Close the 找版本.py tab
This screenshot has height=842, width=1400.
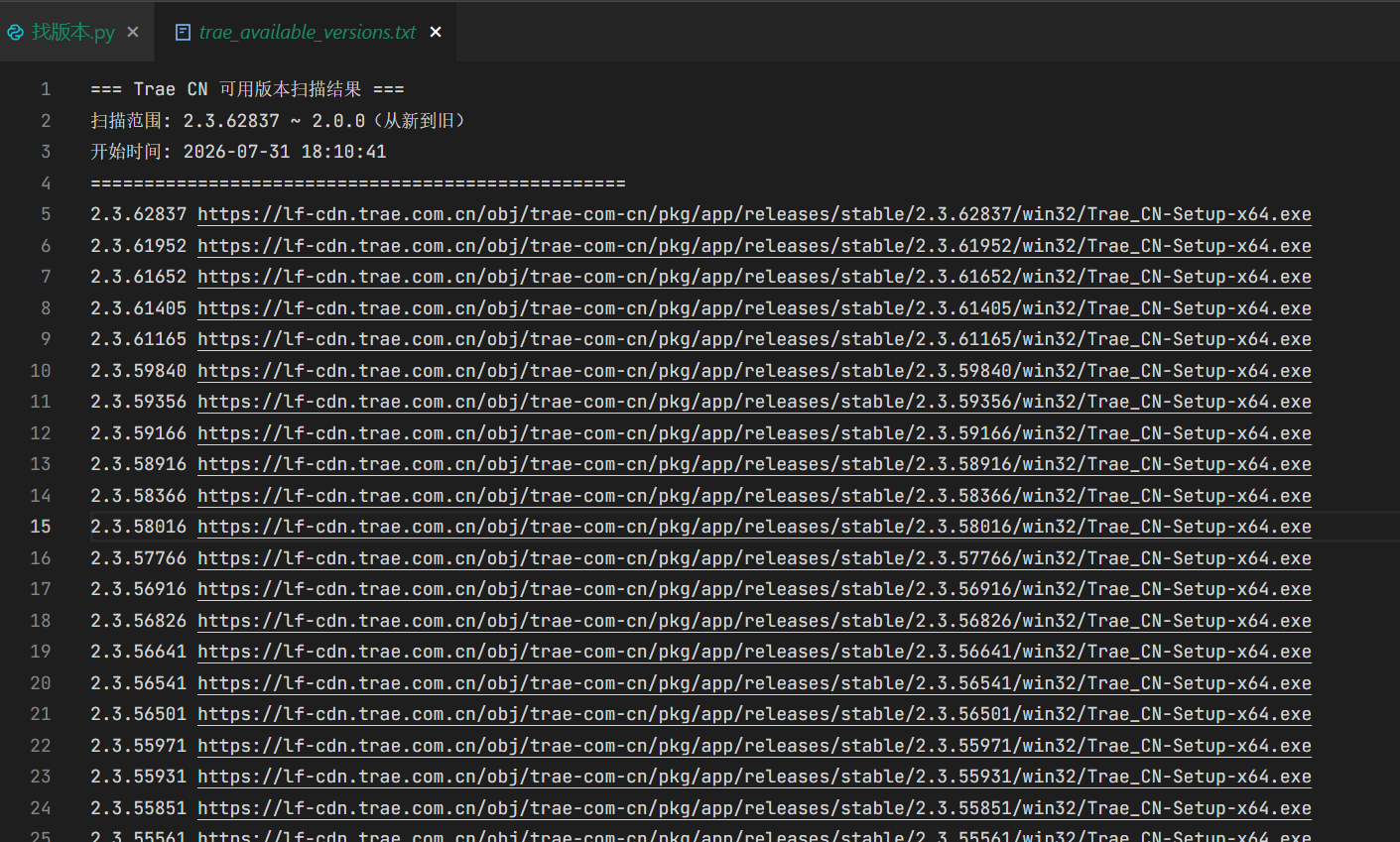[x=133, y=32]
